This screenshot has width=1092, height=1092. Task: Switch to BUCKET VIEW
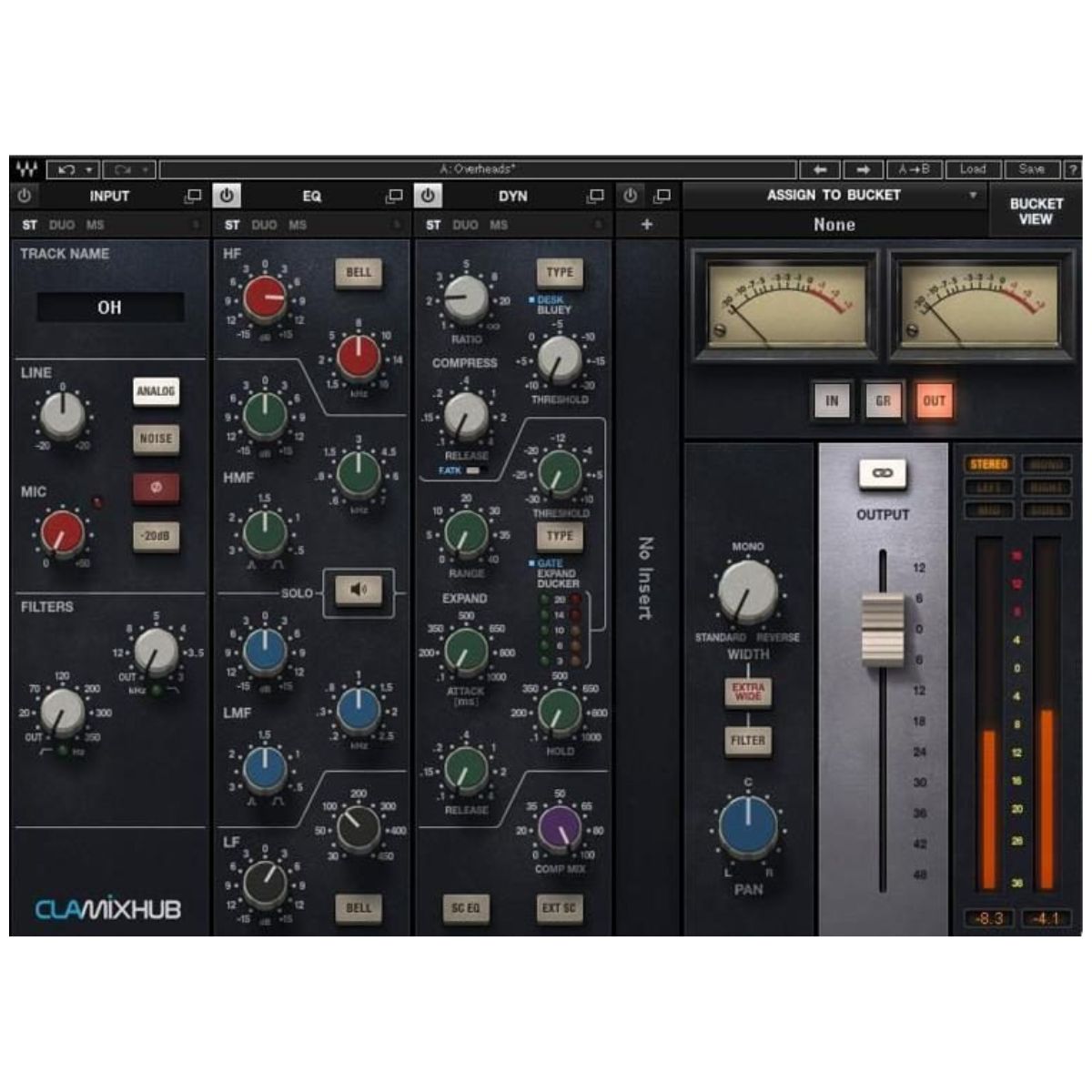1036,210
